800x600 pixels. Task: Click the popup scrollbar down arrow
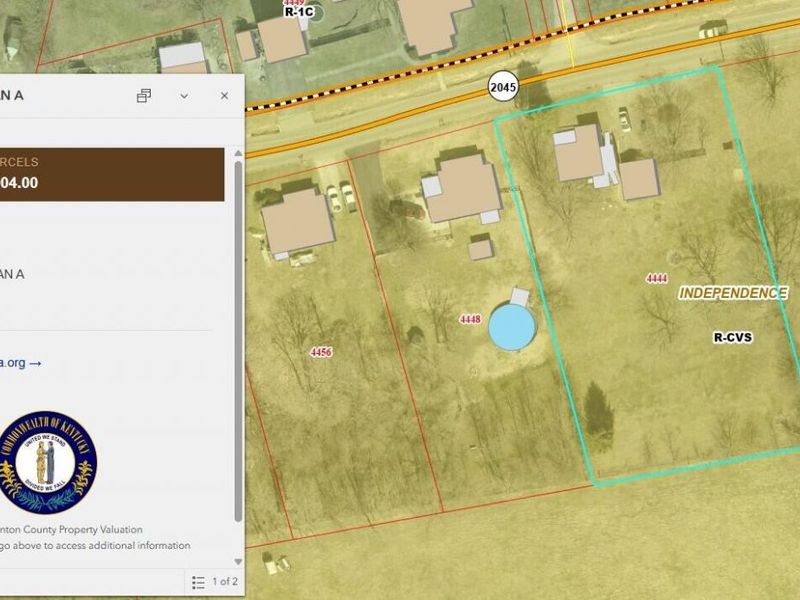click(238, 561)
